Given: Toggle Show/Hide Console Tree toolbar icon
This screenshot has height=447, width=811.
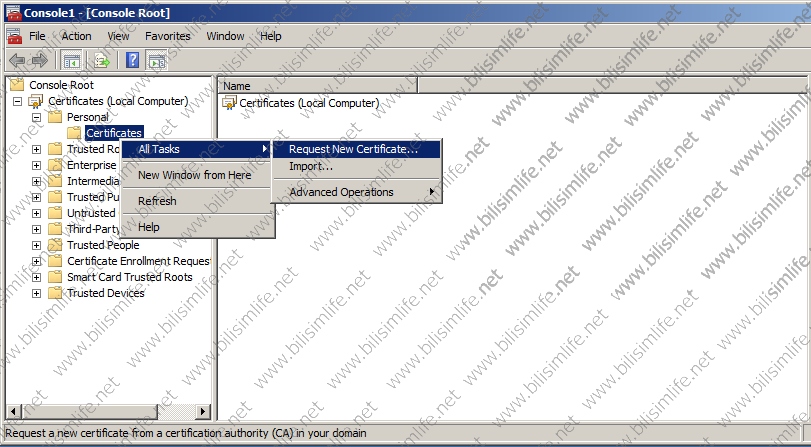Looking at the screenshot, I should 72,61.
